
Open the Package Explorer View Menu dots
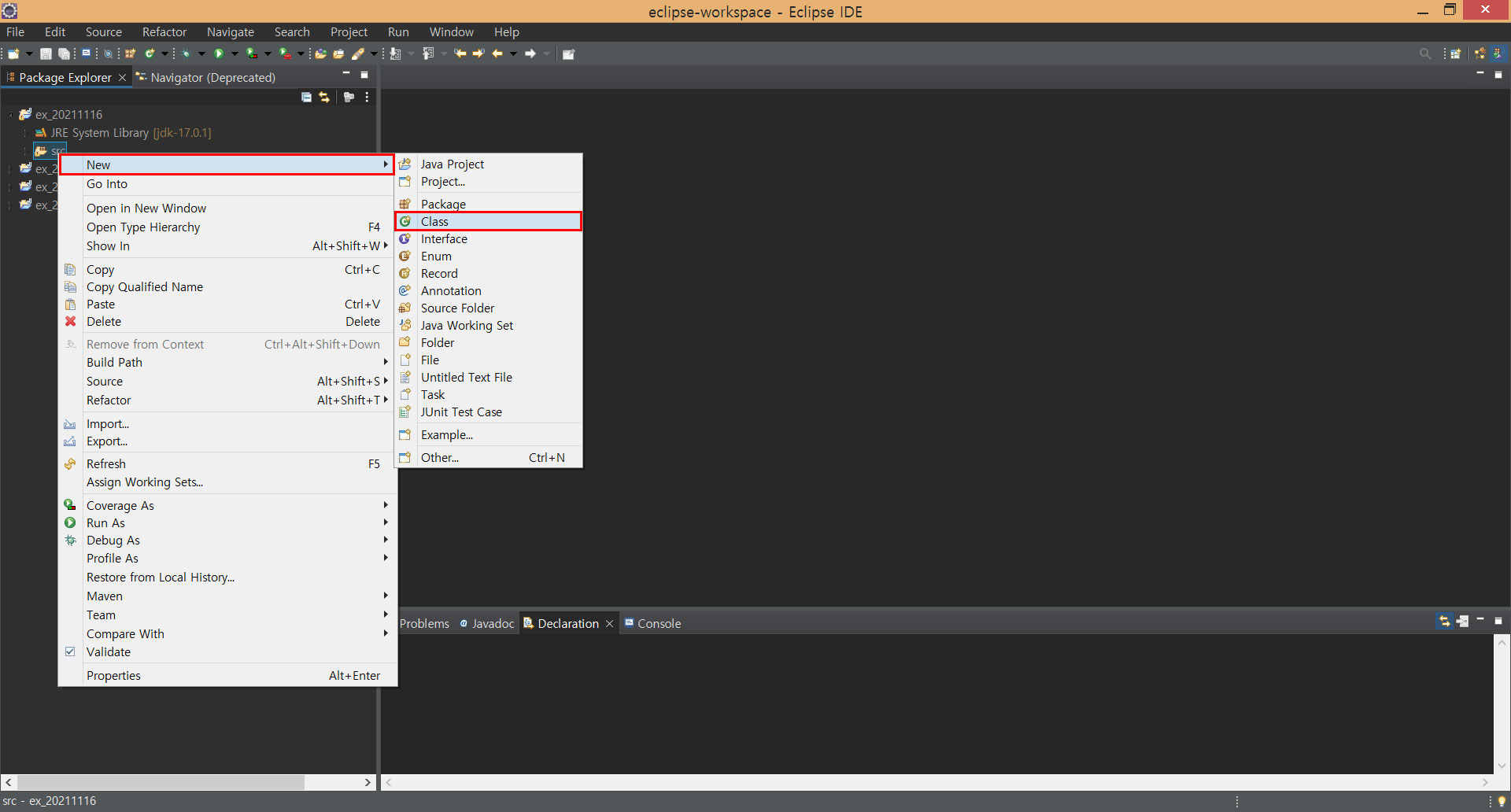[367, 97]
